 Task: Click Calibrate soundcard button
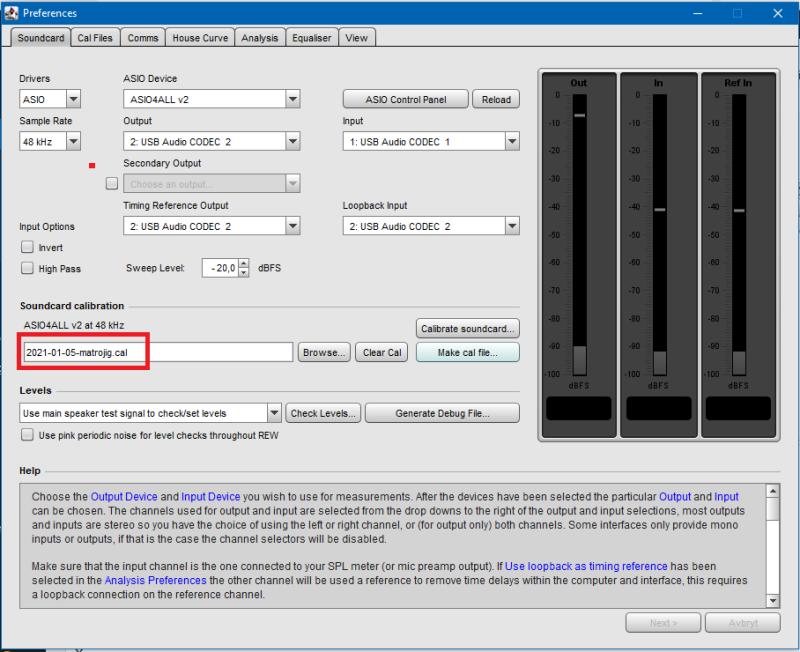tap(468, 329)
